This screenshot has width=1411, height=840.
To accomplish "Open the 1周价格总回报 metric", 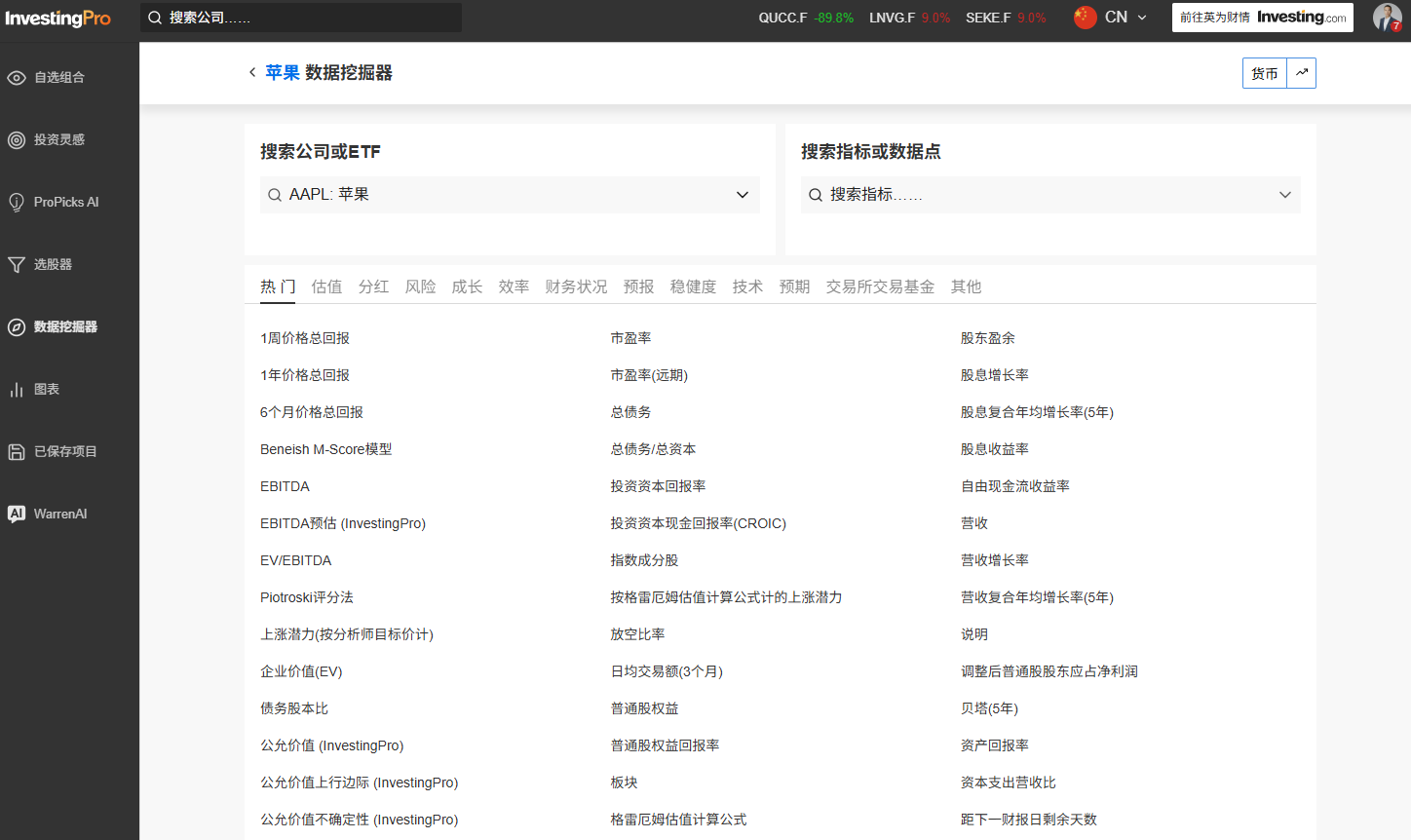I will point(305,338).
